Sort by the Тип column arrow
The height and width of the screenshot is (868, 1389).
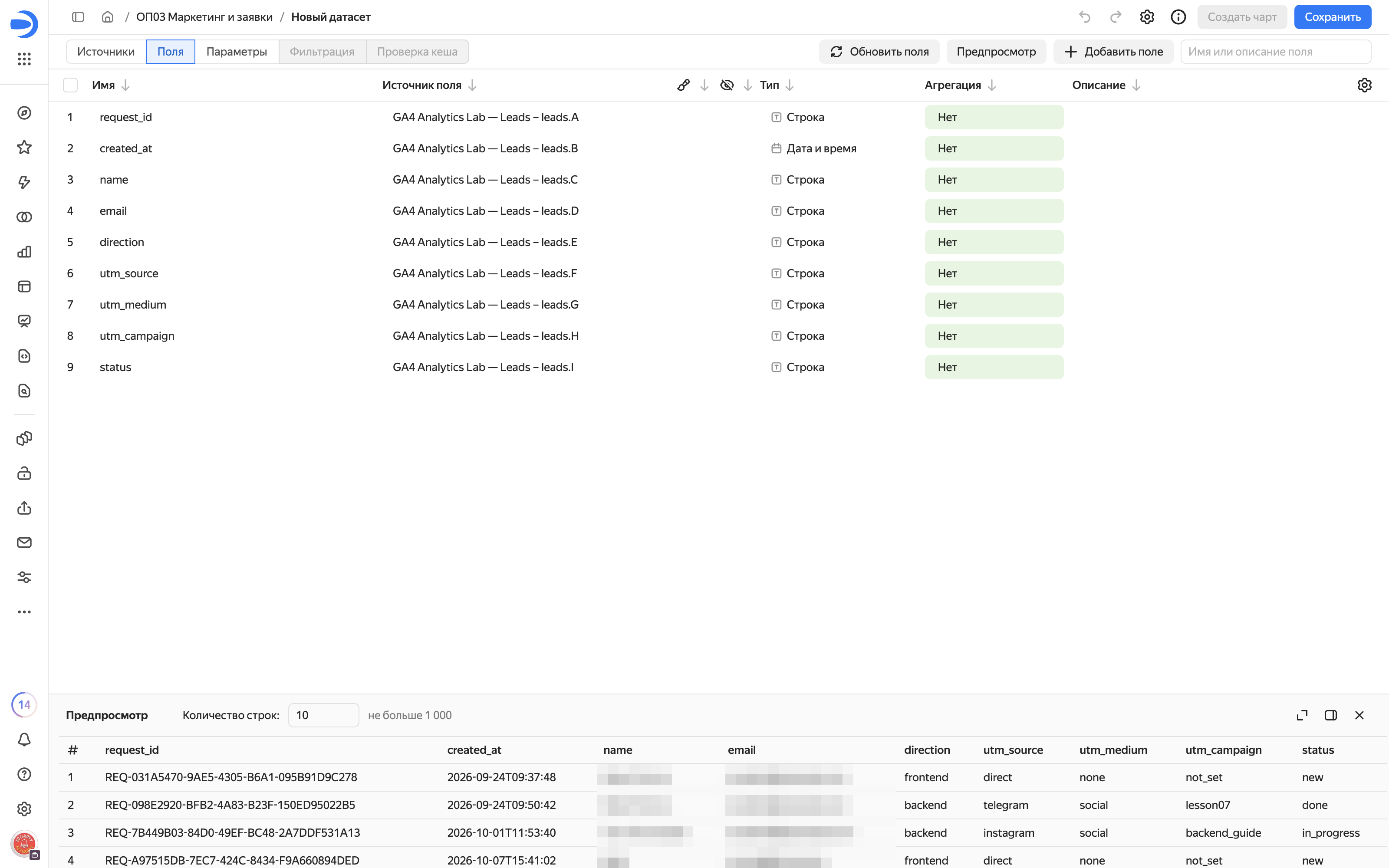[x=790, y=85]
